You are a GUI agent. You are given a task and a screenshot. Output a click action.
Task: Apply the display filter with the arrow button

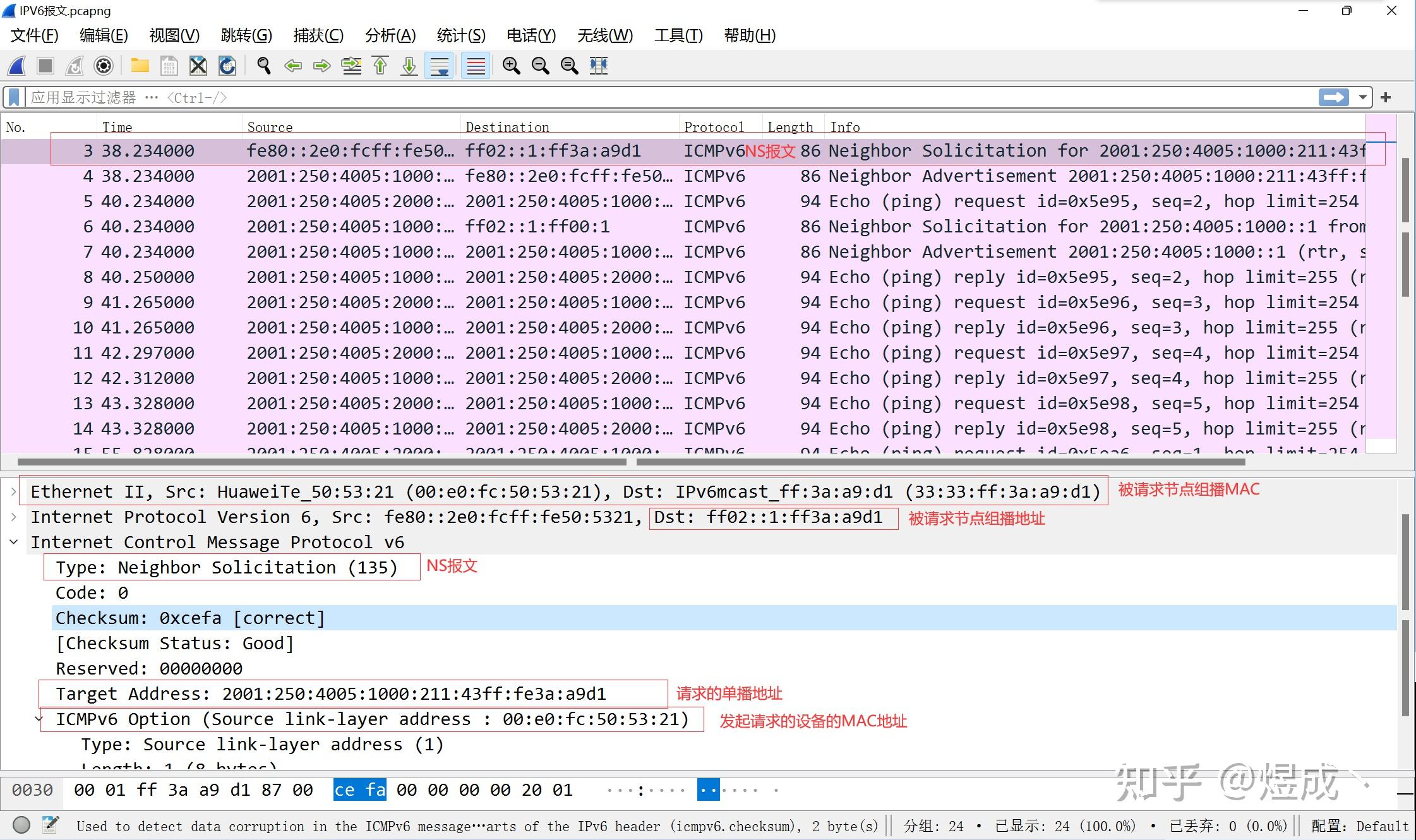[1333, 97]
